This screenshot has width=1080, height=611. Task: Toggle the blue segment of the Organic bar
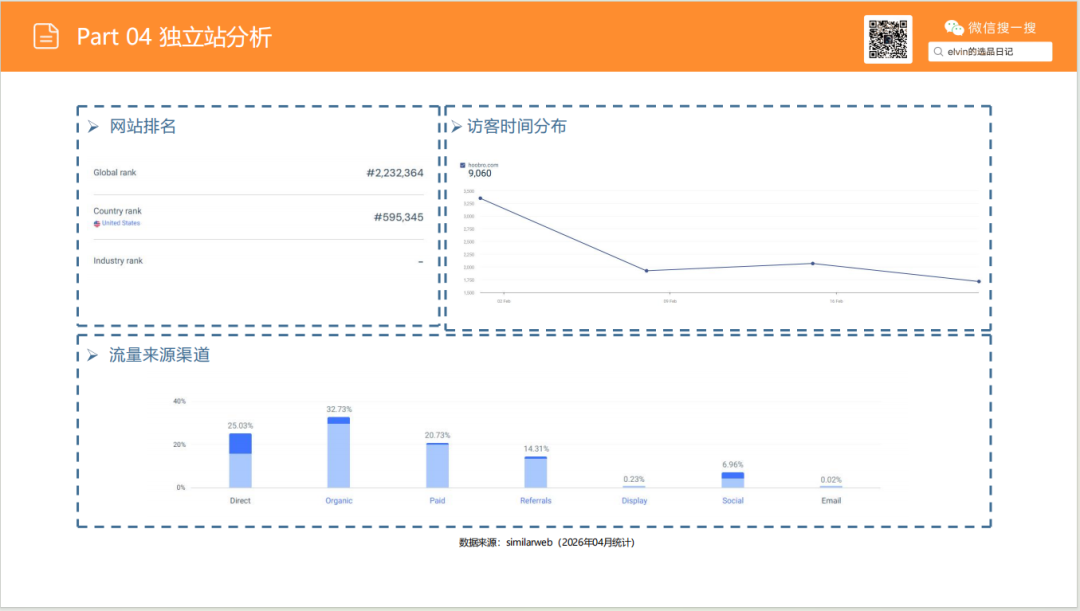(x=338, y=421)
